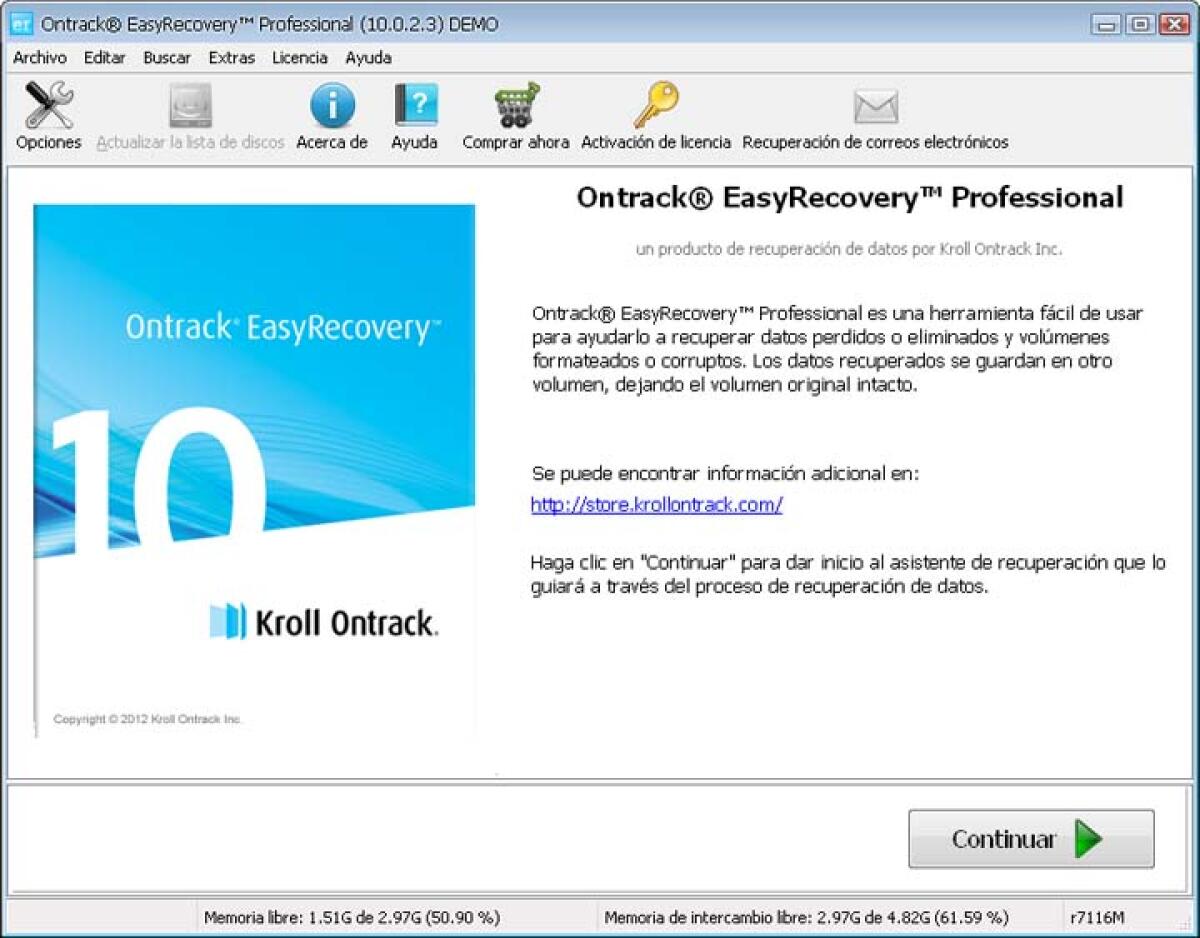Click the Actualizar la lista de discos icon
Image resolution: width=1200 pixels, height=938 pixels.
(188, 105)
